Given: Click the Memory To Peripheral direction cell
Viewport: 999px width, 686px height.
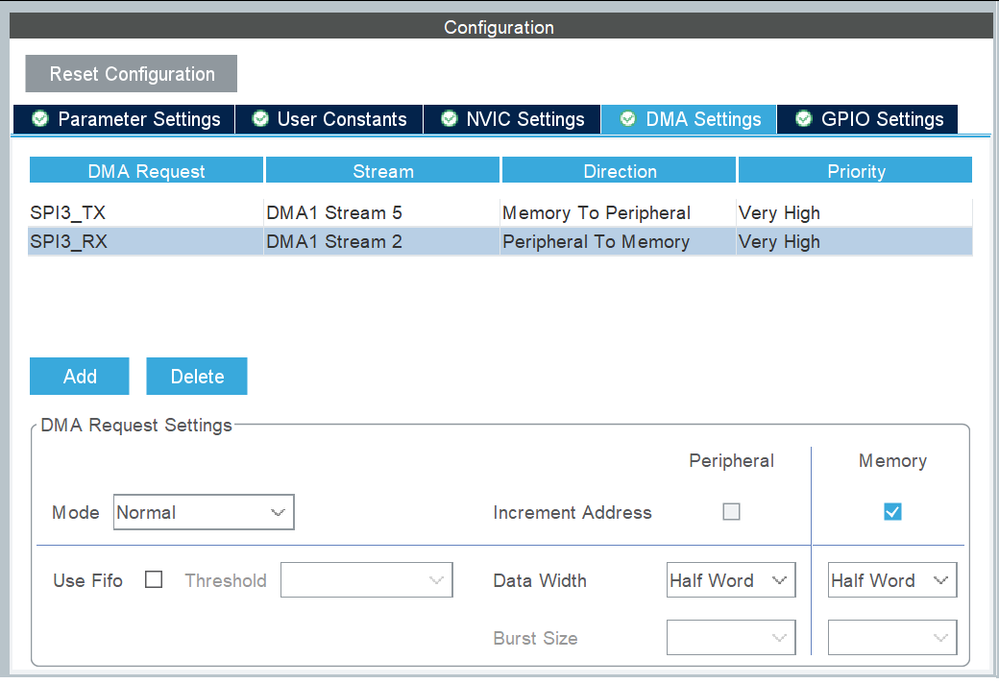Looking at the screenshot, I should pos(618,213).
